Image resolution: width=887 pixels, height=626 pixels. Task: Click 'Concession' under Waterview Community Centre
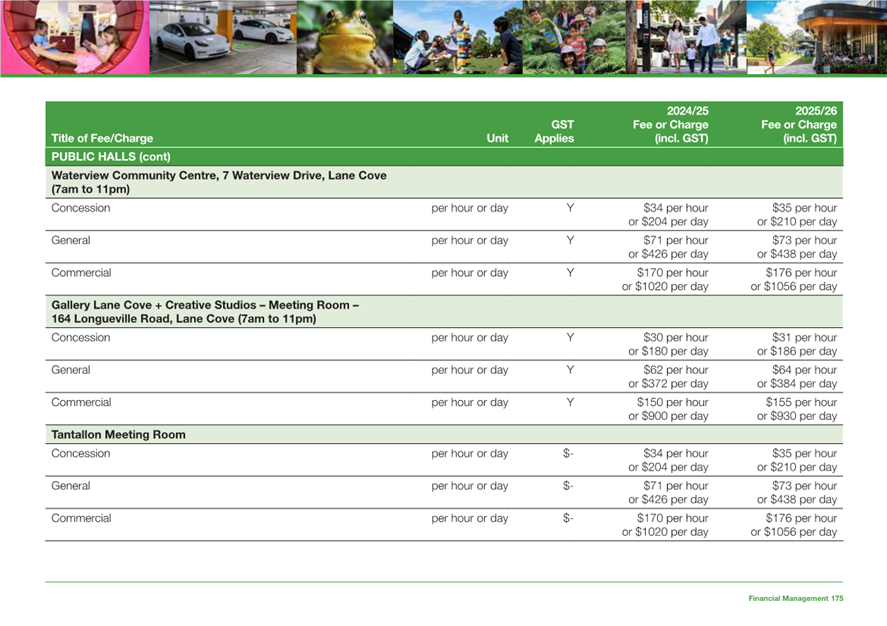(x=81, y=208)
